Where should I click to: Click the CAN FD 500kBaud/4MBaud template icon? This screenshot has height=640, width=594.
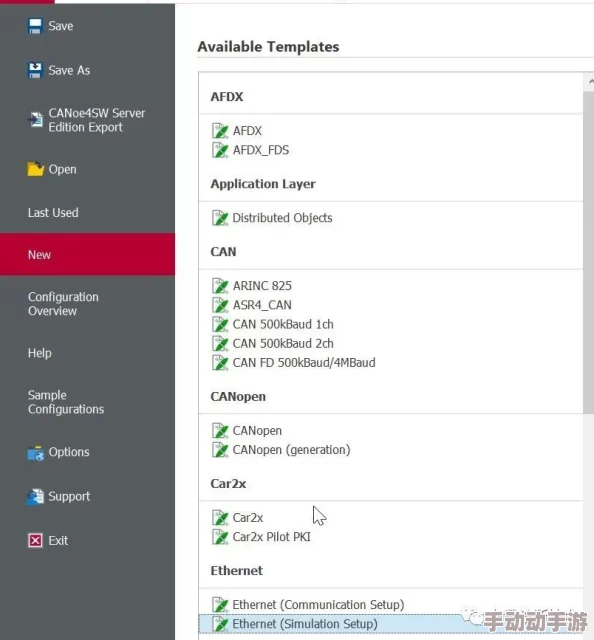coord(220,362)
